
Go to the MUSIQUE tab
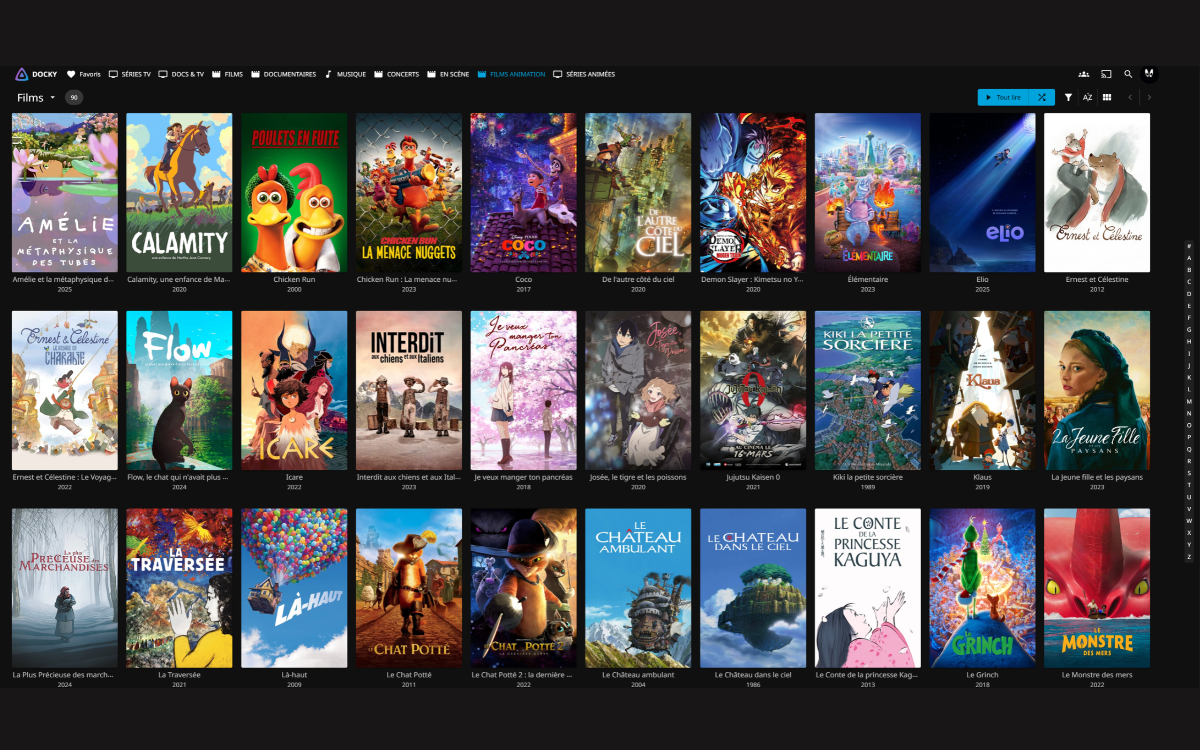tap(345, 74)
